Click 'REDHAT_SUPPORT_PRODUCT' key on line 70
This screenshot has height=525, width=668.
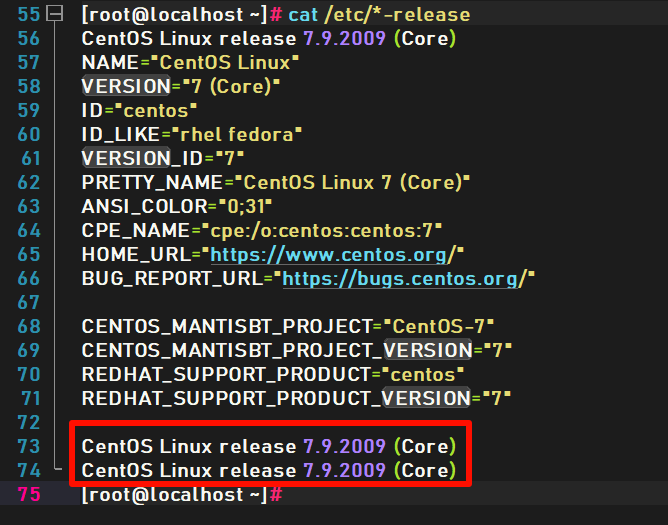[x=226, y=375]
